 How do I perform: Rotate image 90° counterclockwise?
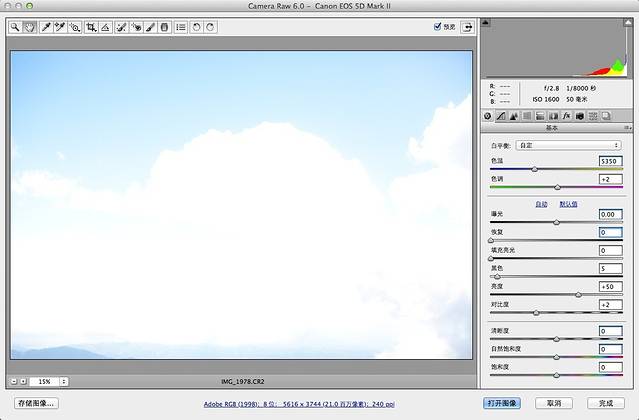pos(196,28)
